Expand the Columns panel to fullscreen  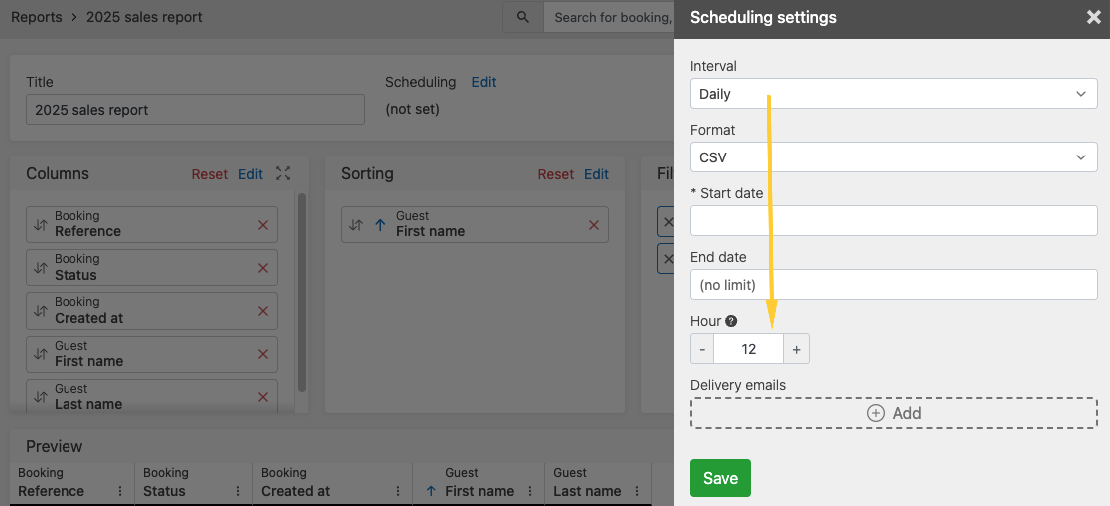click(283, 173)
